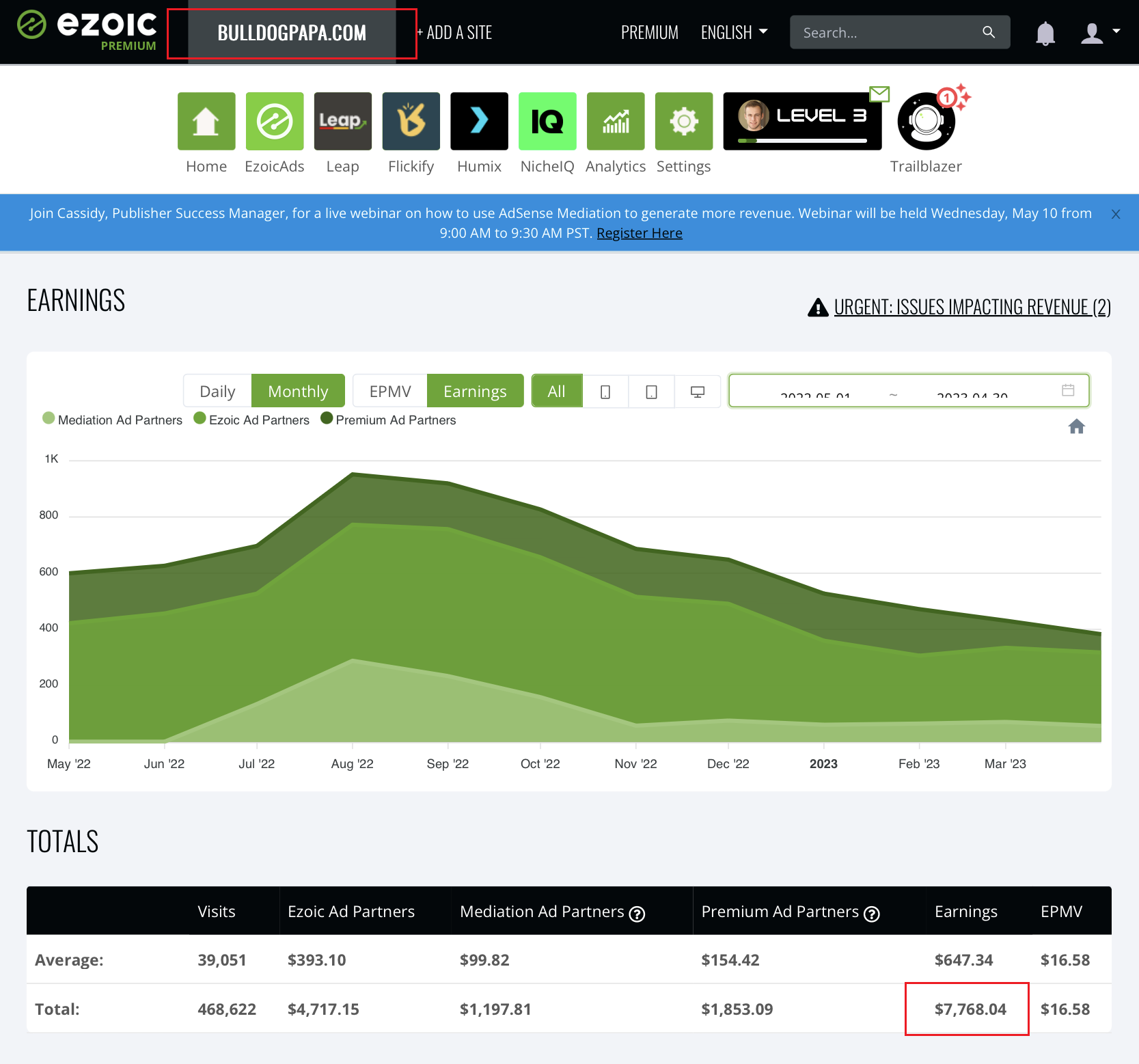This screenshot has width=1139, height=1064.
Task: Open the date range picker field
Action: (909, 391)
